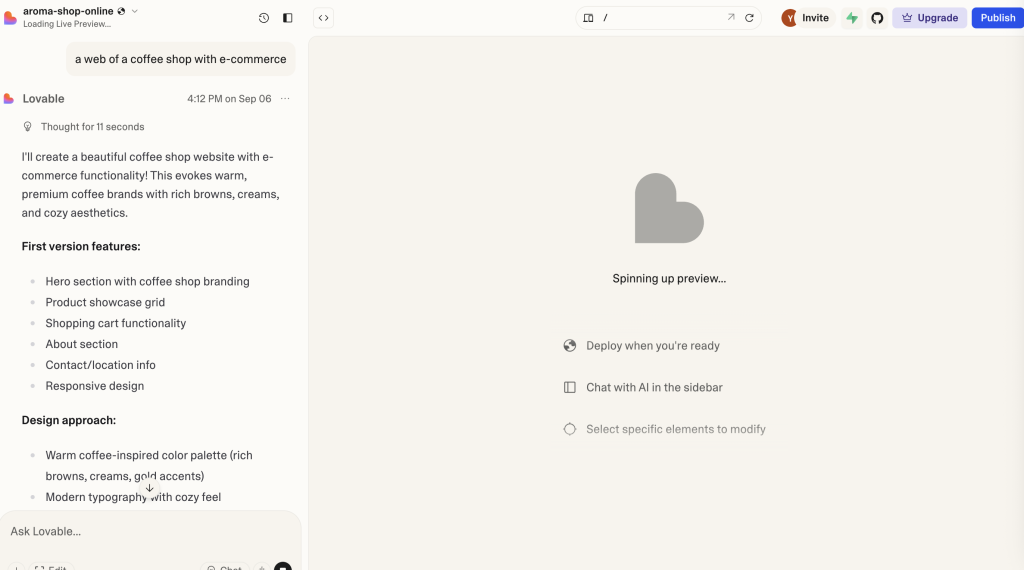Toggle the chat sidebar panel icon
This screenshot has width=1024, height=570.
287,18
